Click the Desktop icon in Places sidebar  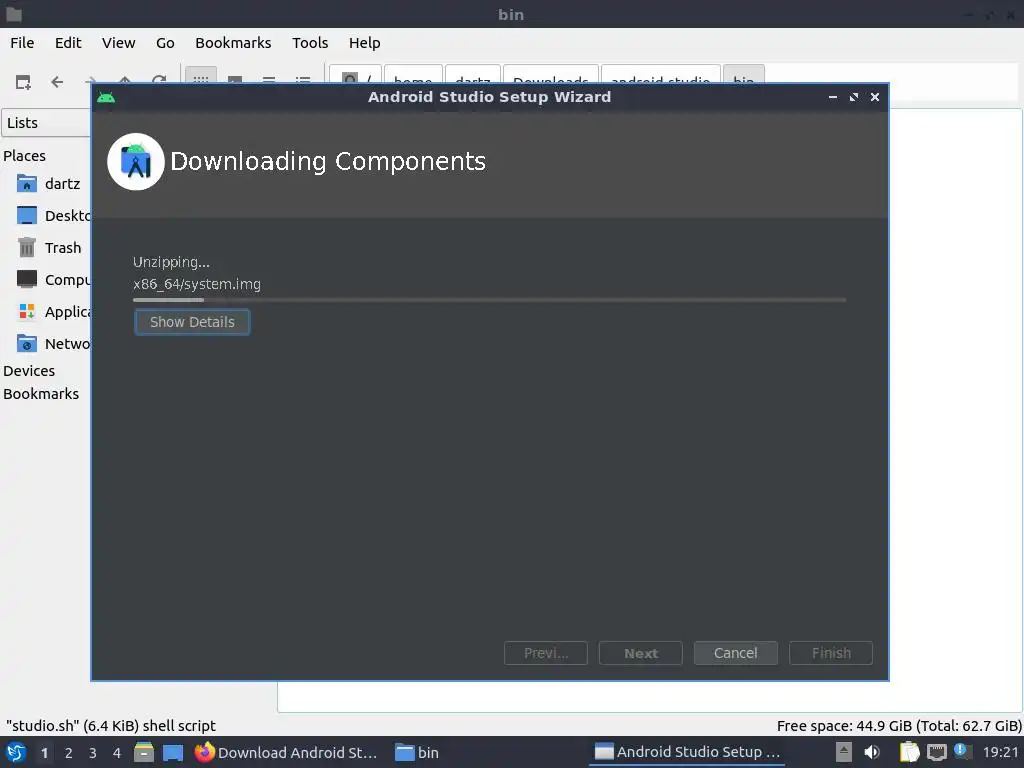pos(27,216)
